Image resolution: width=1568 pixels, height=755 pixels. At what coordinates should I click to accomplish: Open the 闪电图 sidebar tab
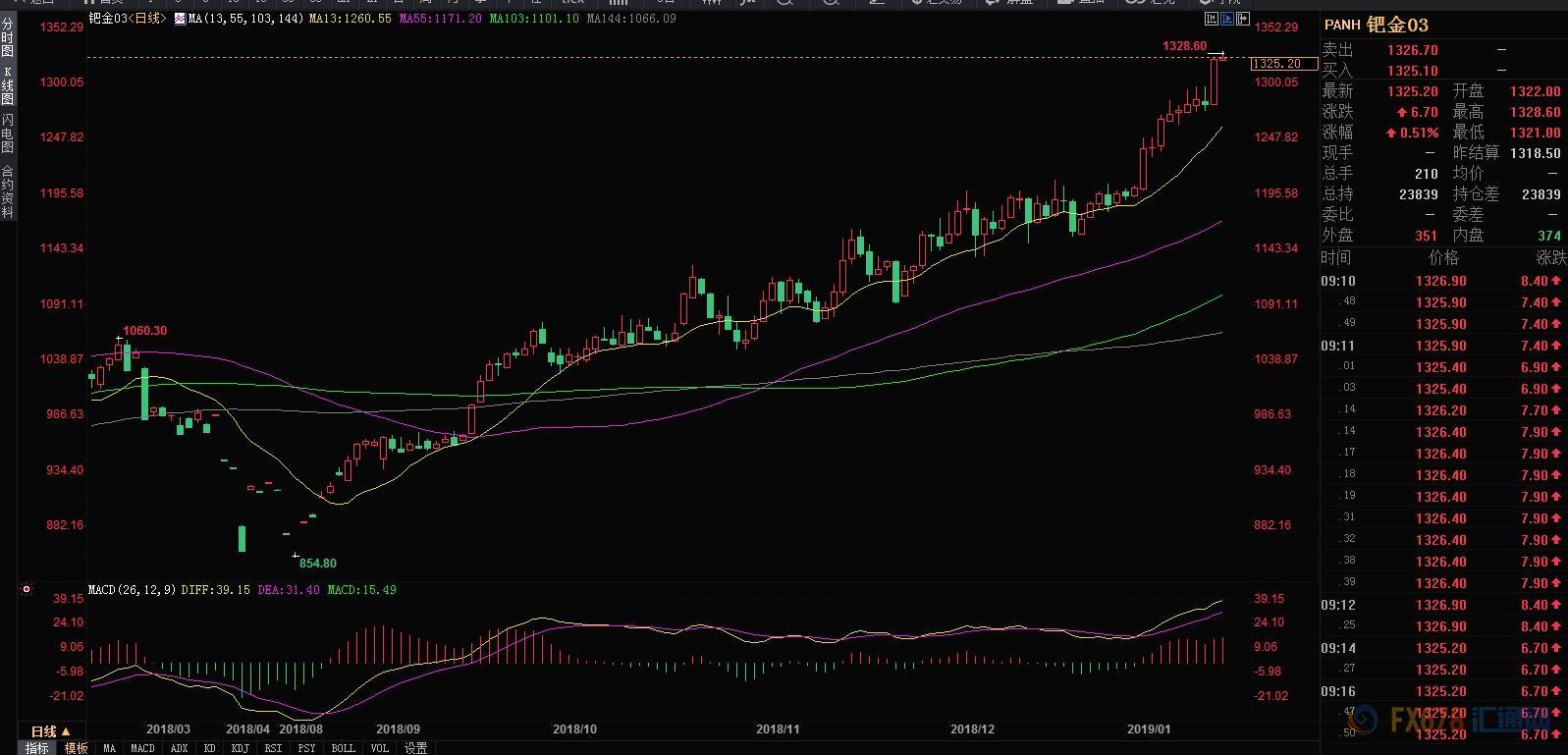tap(8, 133)
